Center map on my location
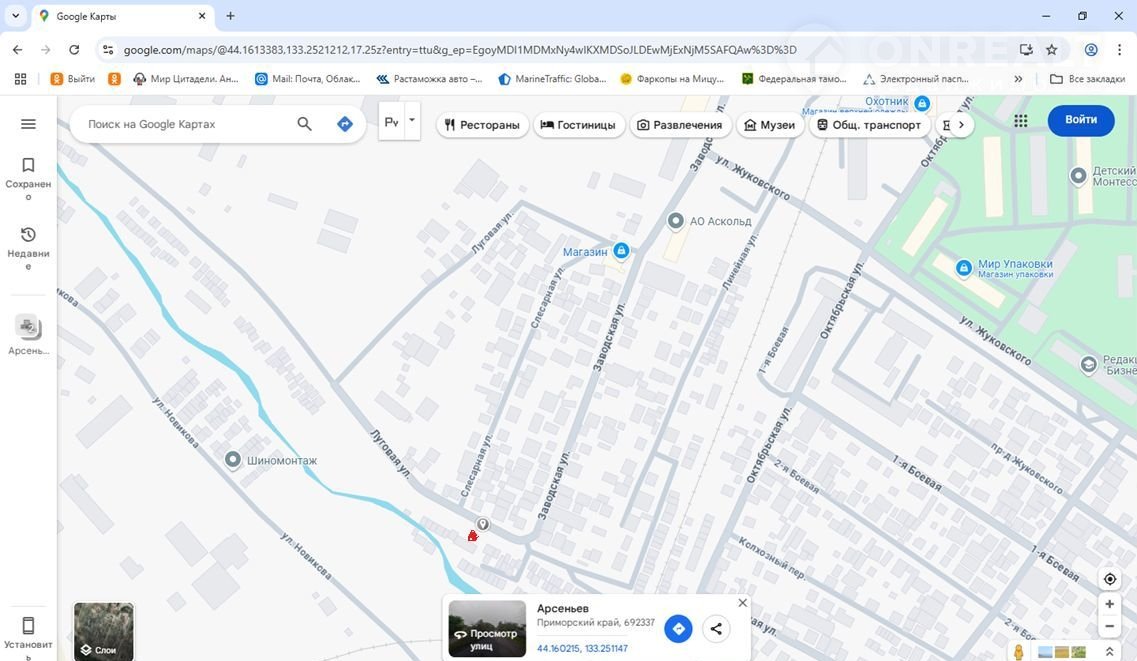The height and width of the screenshot is (661, 1137). [x=1109, y=579]
